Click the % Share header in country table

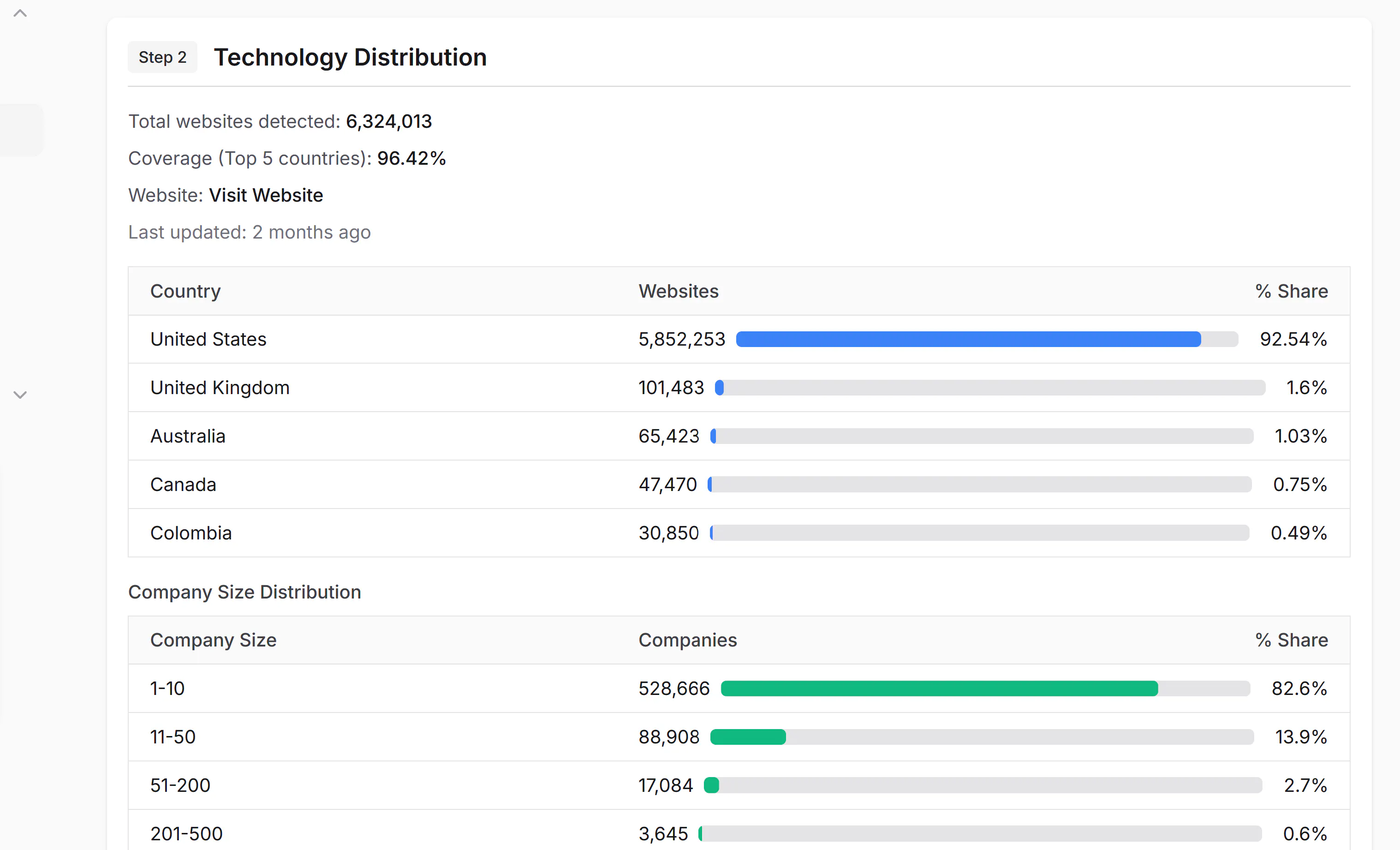(1292, 291)
